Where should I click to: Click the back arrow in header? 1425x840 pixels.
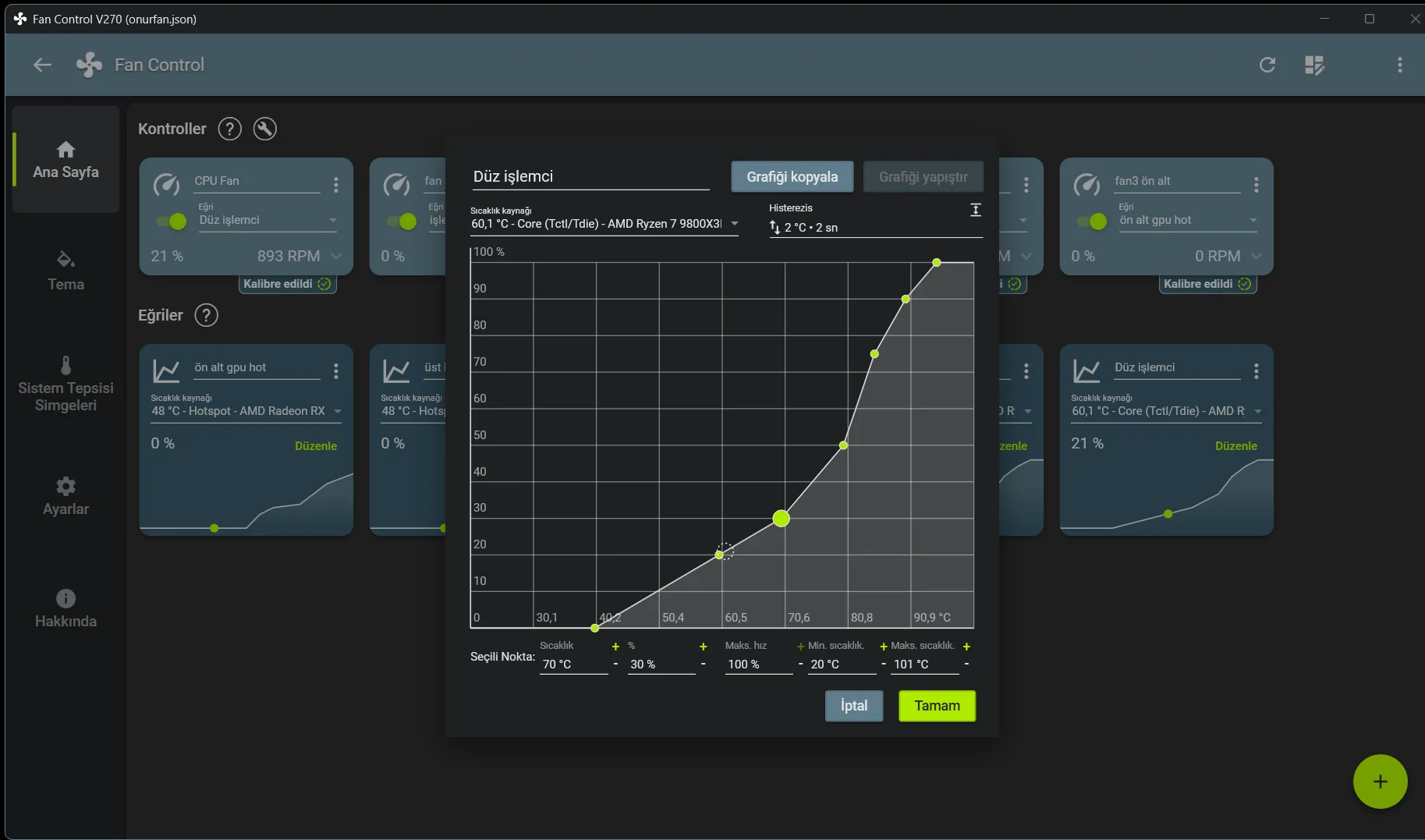coord(42,65)
